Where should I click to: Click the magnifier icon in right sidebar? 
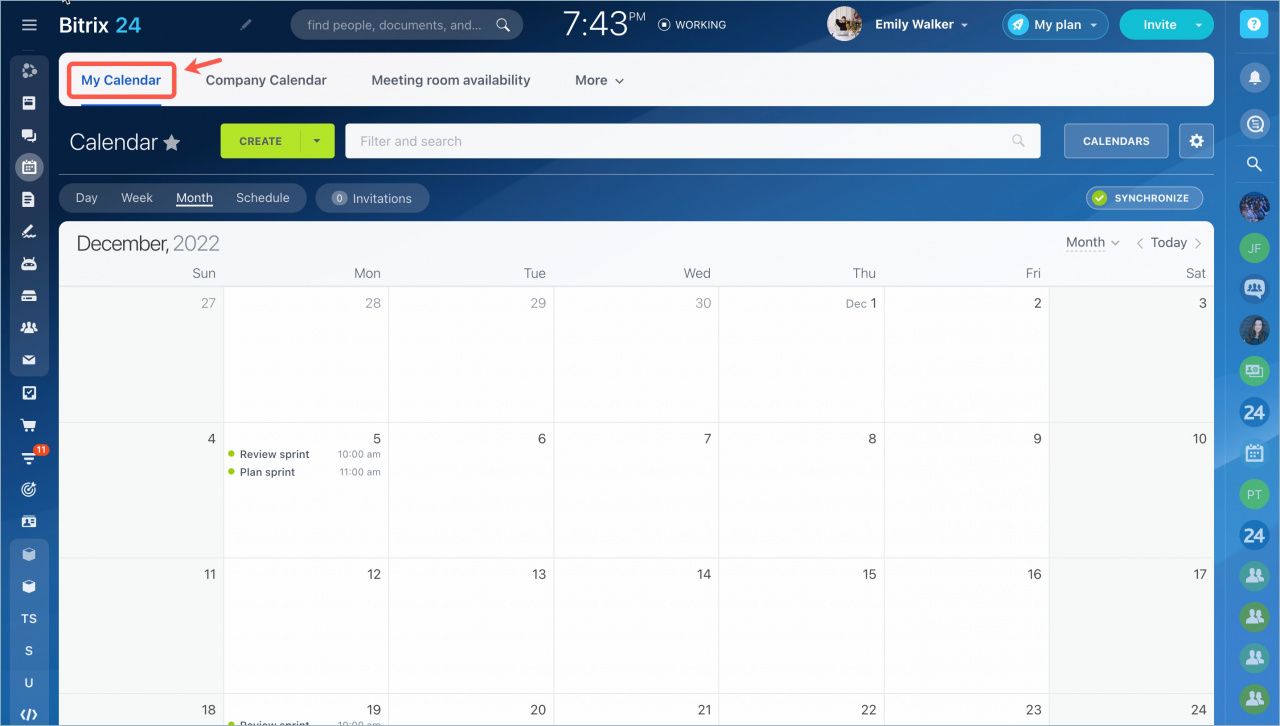[x=1254, y=165]
